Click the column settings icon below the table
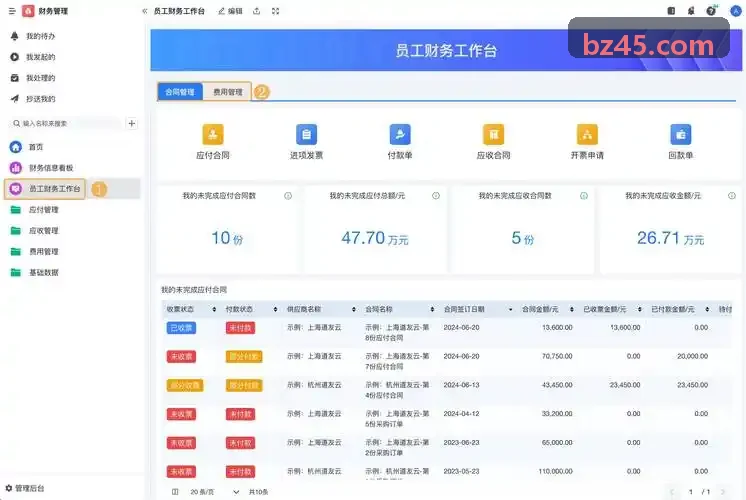 click(175, 492)
